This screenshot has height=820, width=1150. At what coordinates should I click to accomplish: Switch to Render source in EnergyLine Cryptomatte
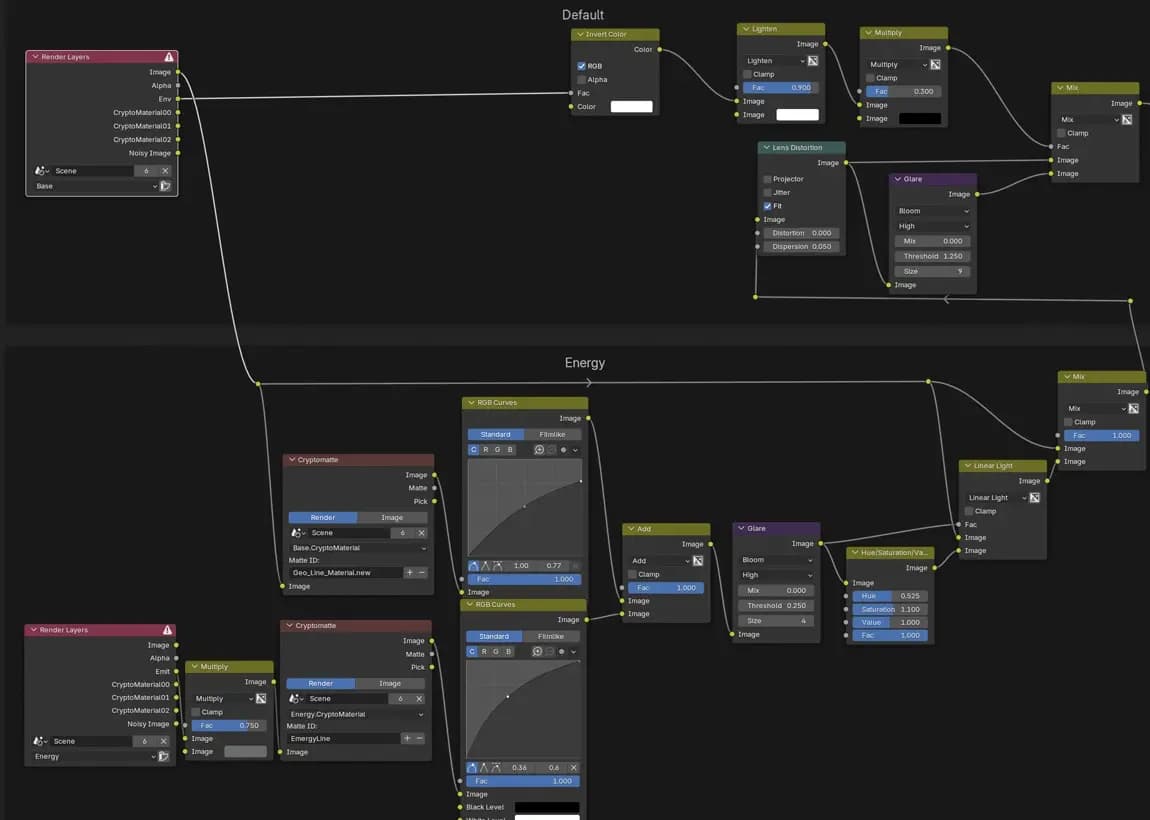point(321,683)
